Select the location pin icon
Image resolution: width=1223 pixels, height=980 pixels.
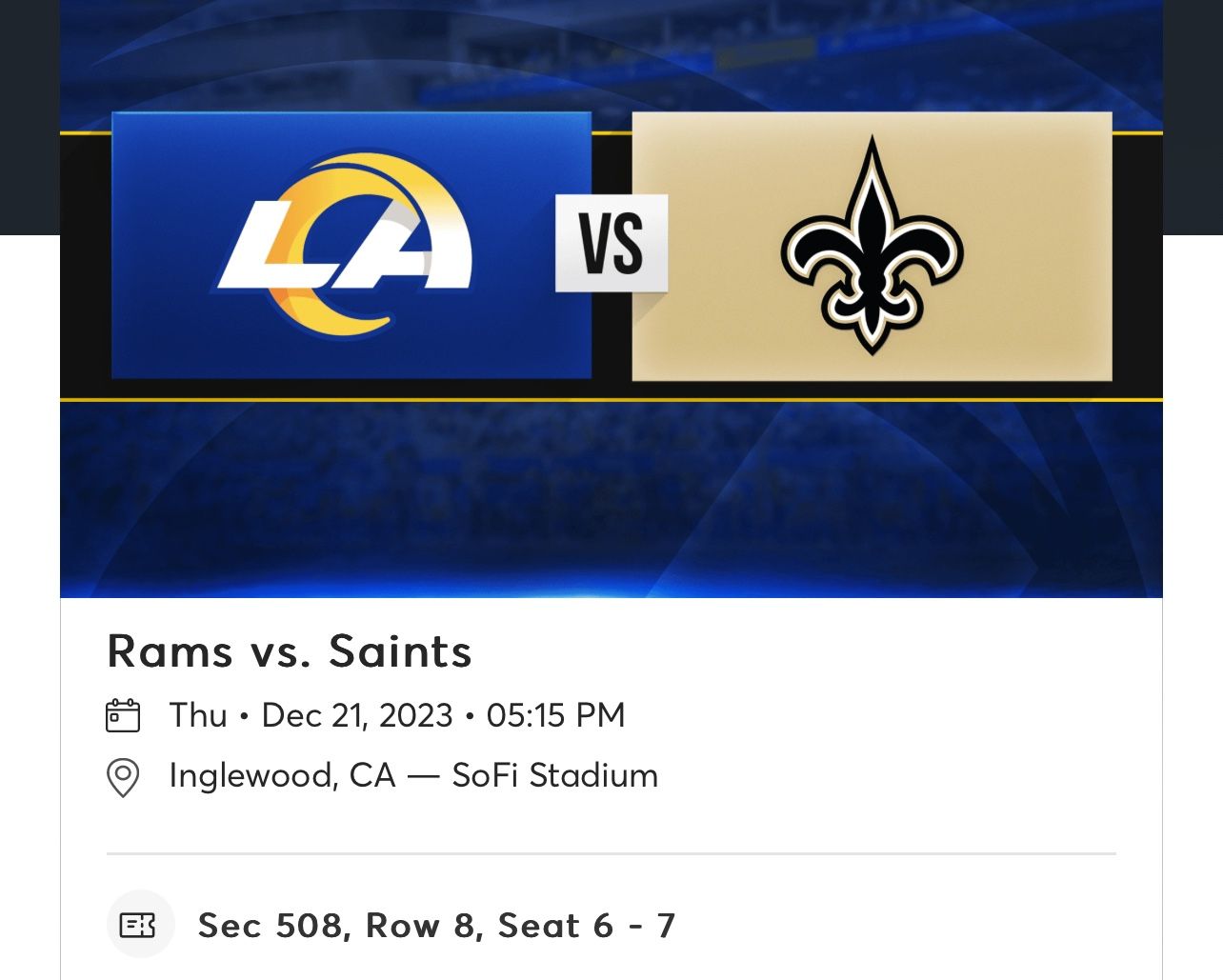122,775
